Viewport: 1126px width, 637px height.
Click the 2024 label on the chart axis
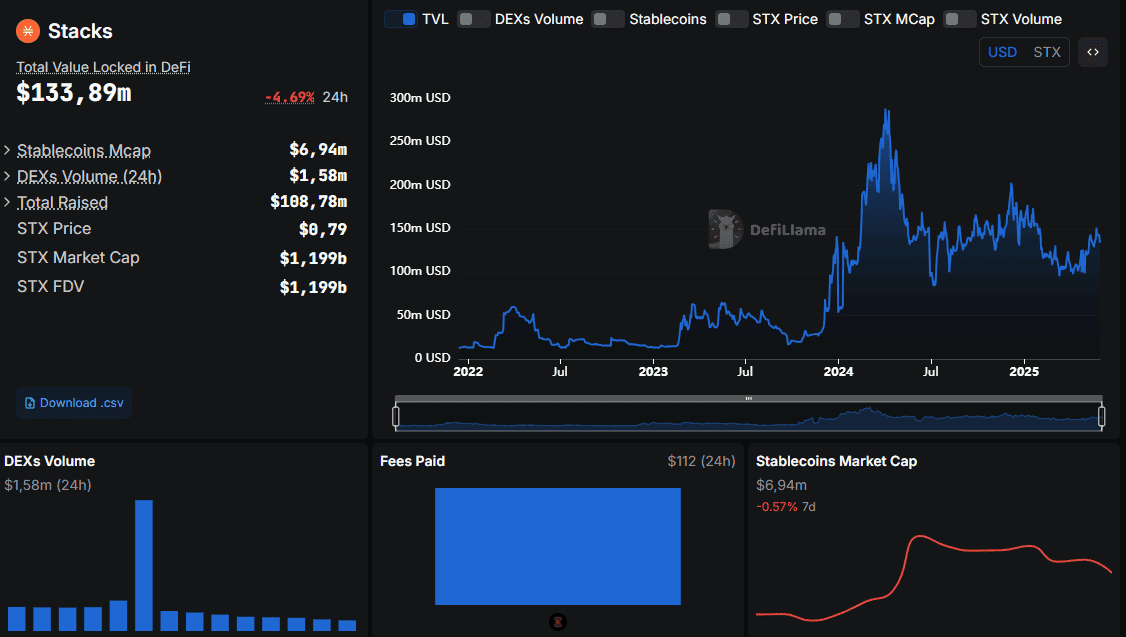click(838, 371)
